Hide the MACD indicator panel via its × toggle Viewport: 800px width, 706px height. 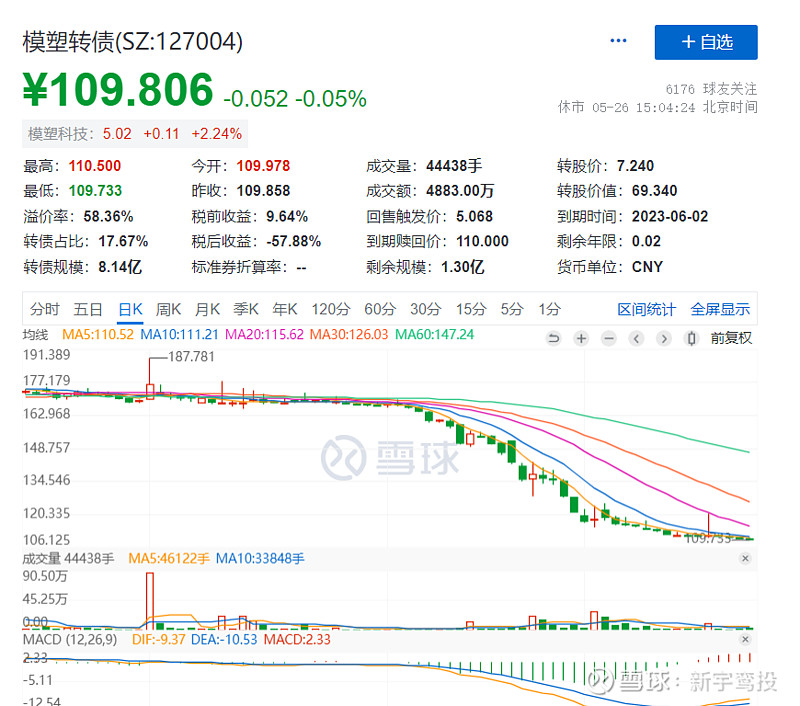745,638
